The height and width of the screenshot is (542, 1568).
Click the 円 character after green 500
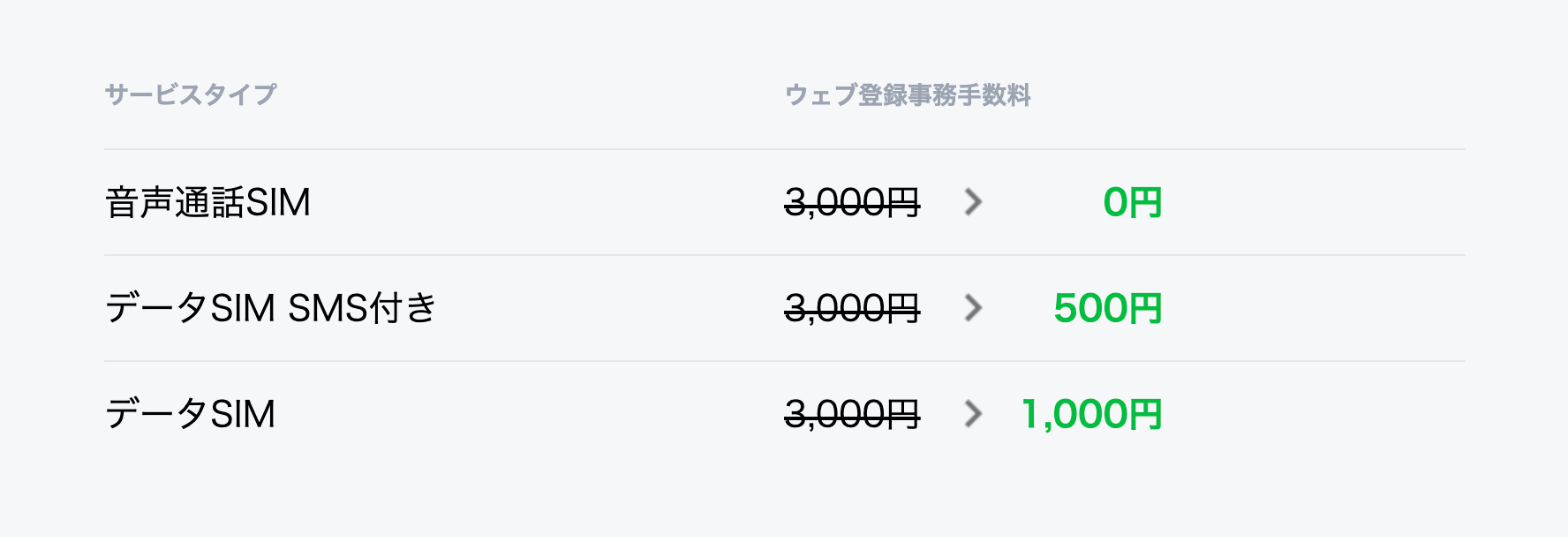[x=1146, y=308]
